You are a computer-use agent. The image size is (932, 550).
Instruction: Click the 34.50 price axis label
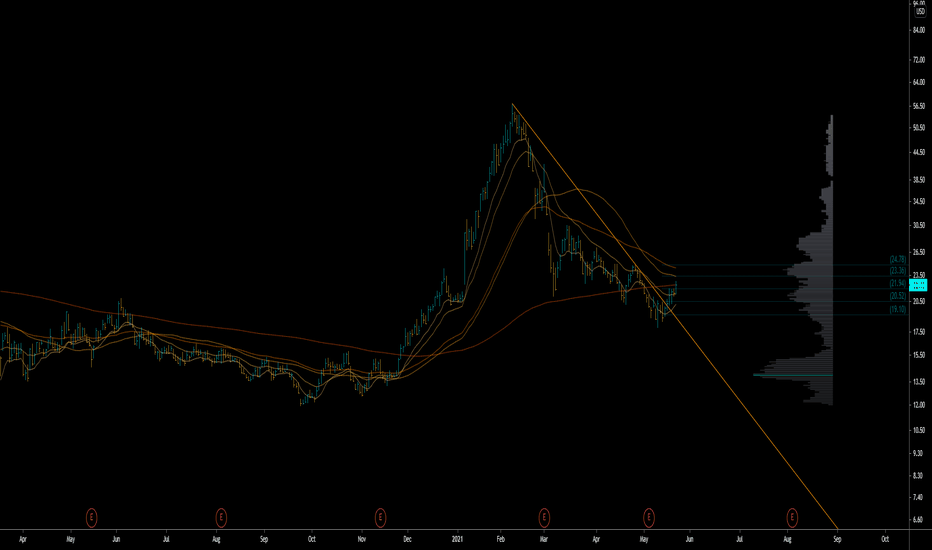coord(919,202)
